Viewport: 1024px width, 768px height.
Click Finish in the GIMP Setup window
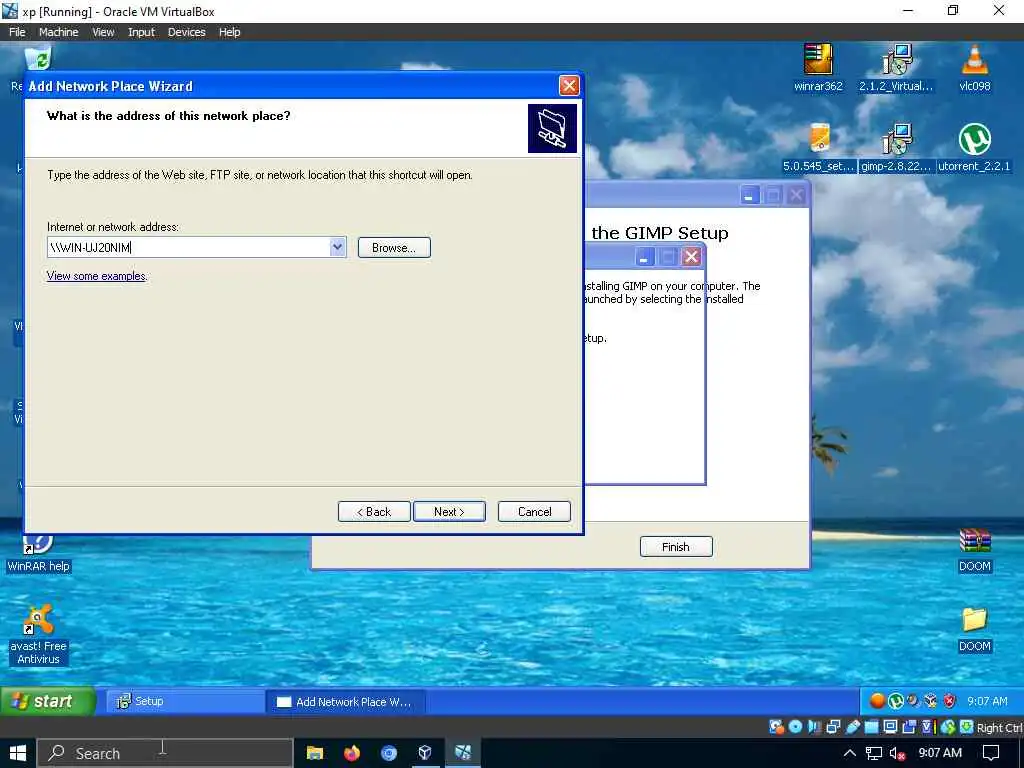[676, 547]
